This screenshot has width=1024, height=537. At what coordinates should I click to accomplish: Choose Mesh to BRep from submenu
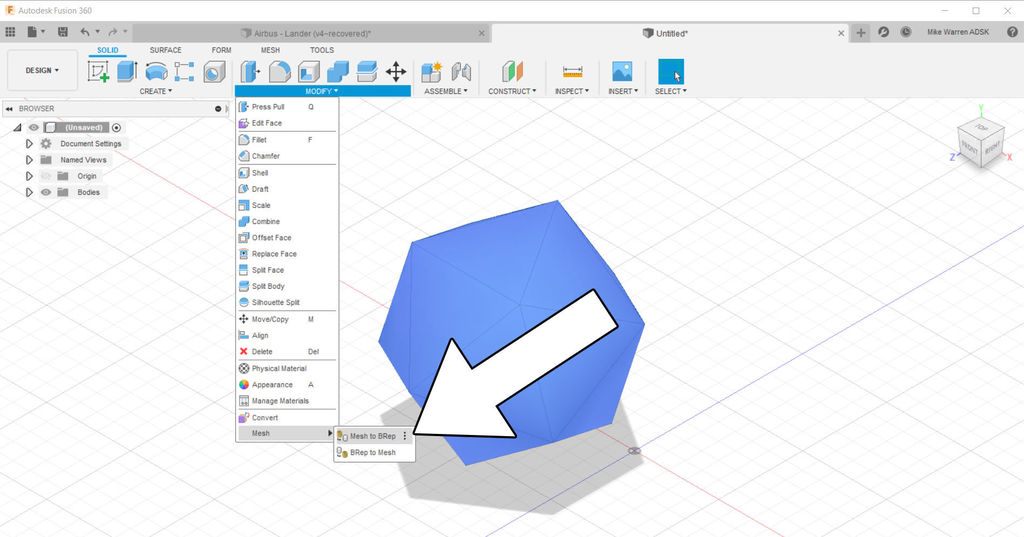372,436
